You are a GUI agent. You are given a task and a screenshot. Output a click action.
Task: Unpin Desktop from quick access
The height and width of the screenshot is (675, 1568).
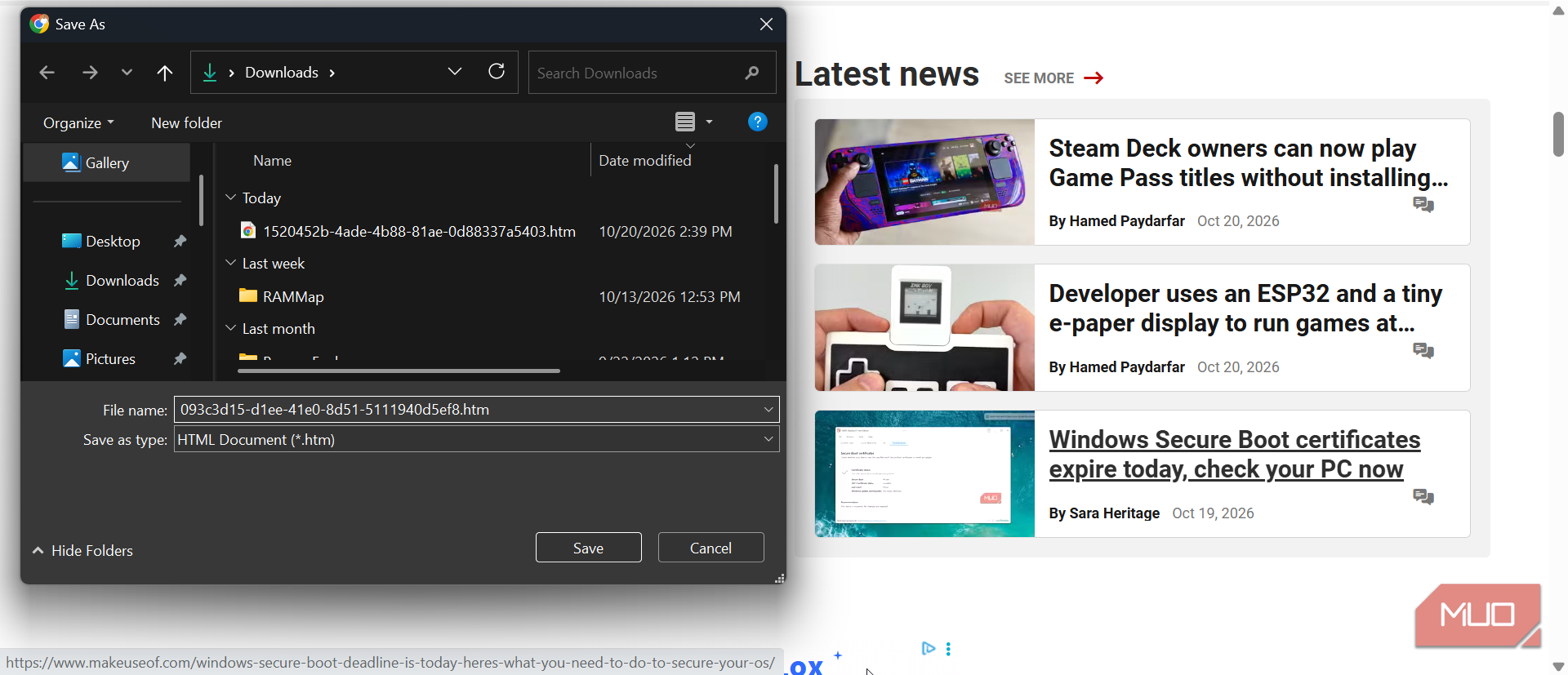180,241
